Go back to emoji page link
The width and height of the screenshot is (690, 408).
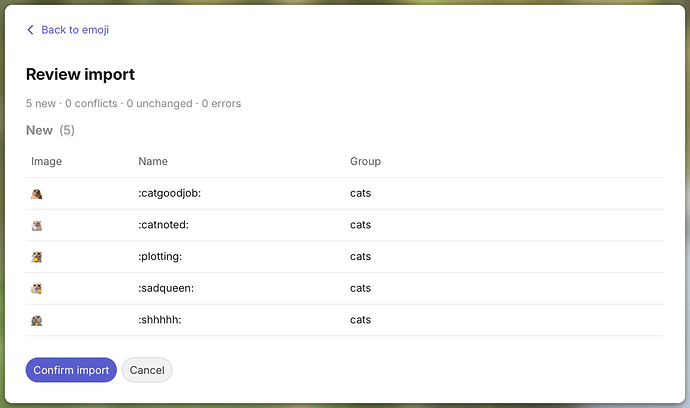(75, 30)
